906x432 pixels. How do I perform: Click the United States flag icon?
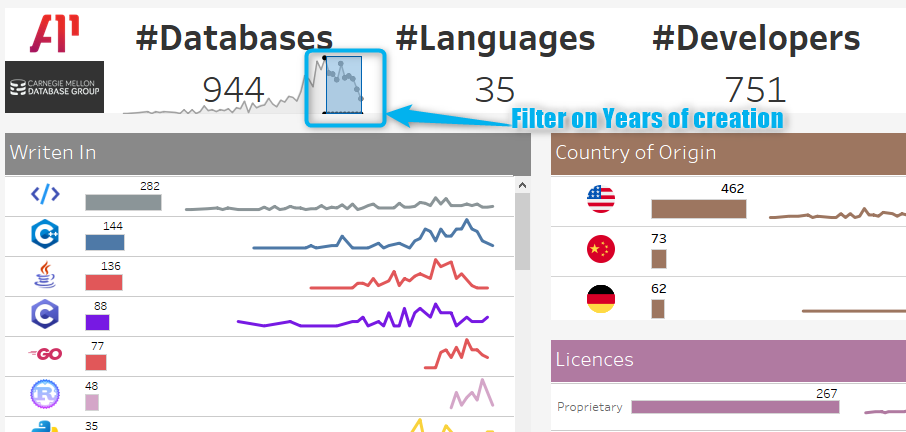[x=601, y=199]
